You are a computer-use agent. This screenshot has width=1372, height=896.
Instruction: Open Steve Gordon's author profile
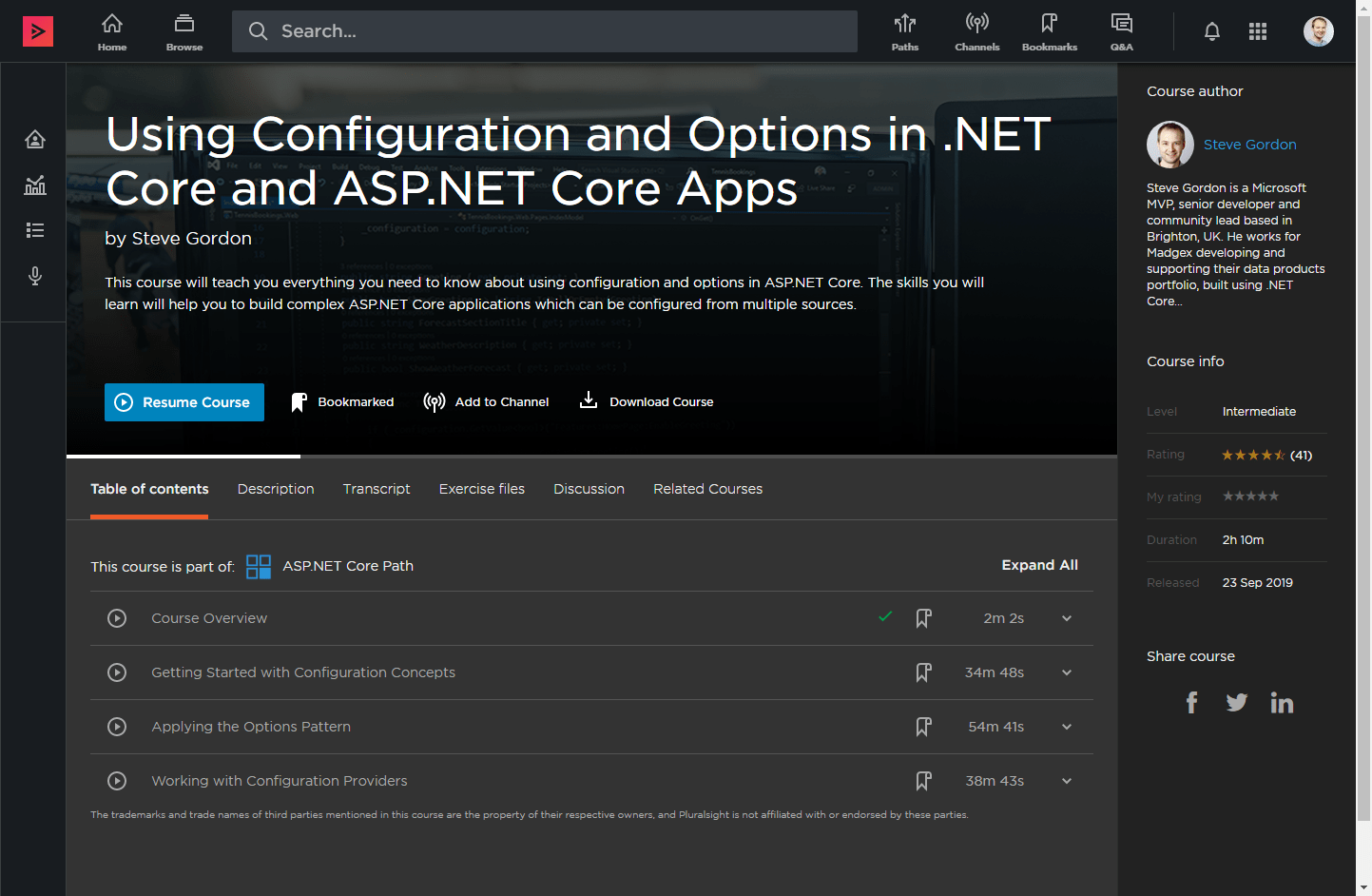point(1249,144)
